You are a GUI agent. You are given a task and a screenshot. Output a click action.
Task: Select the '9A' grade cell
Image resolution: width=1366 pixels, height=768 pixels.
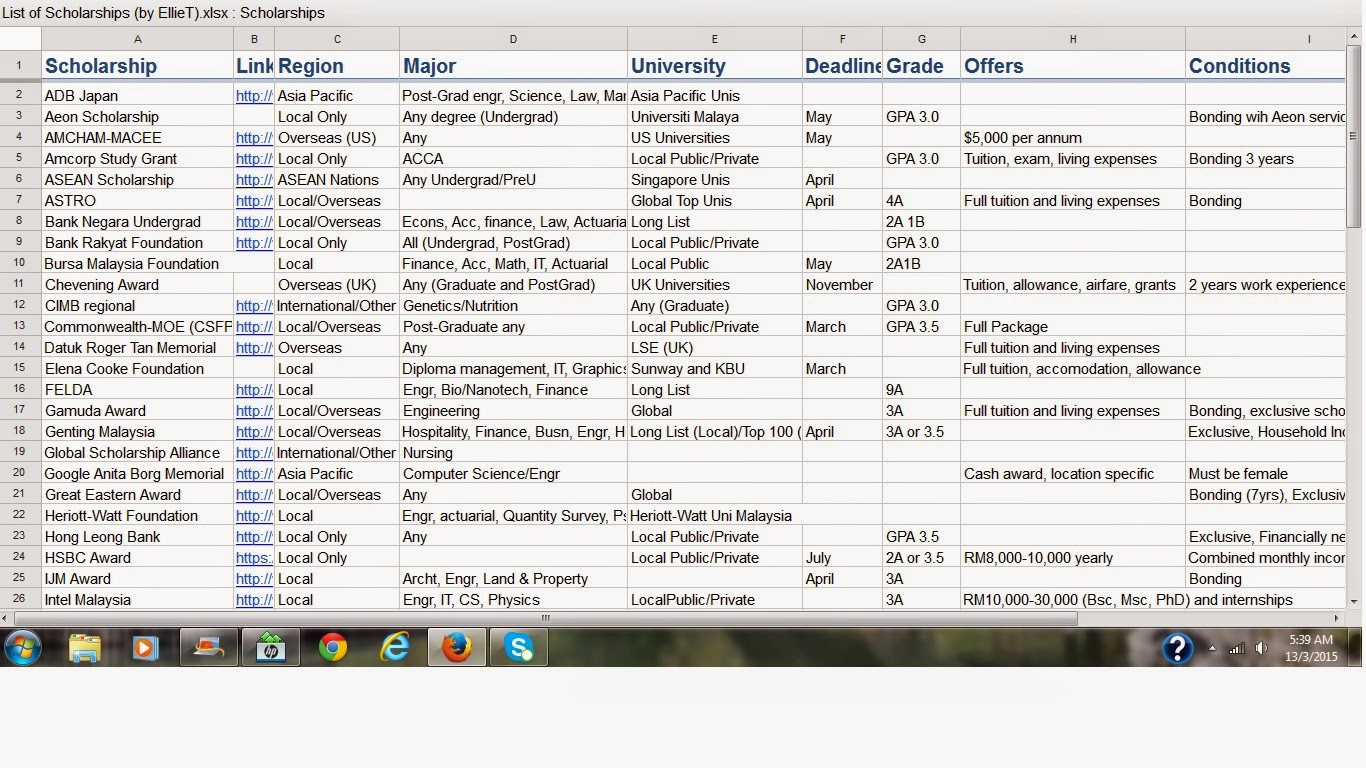tap(921, 390)
